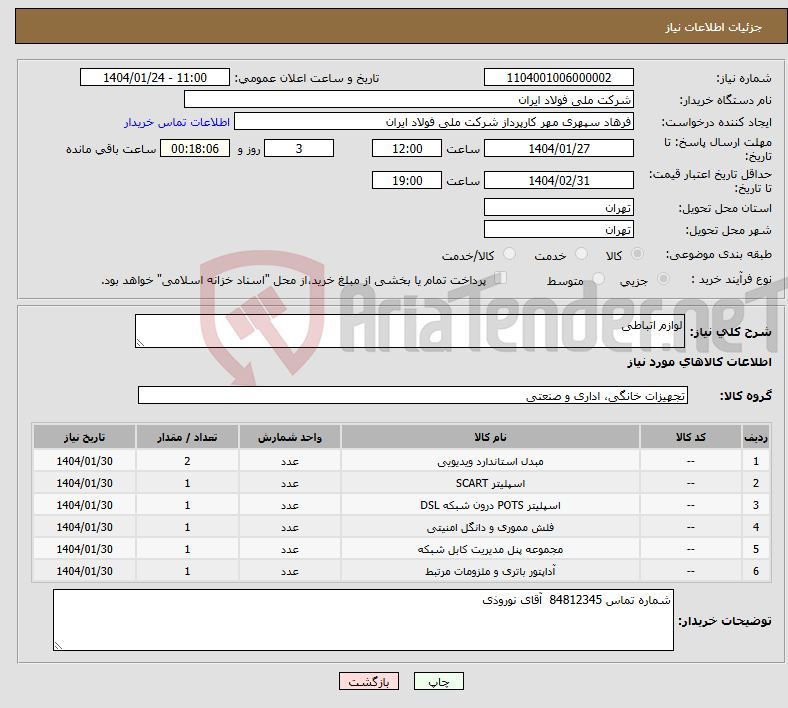Select the خدمت radio button
788x708 pixels.
coord(581,254)
